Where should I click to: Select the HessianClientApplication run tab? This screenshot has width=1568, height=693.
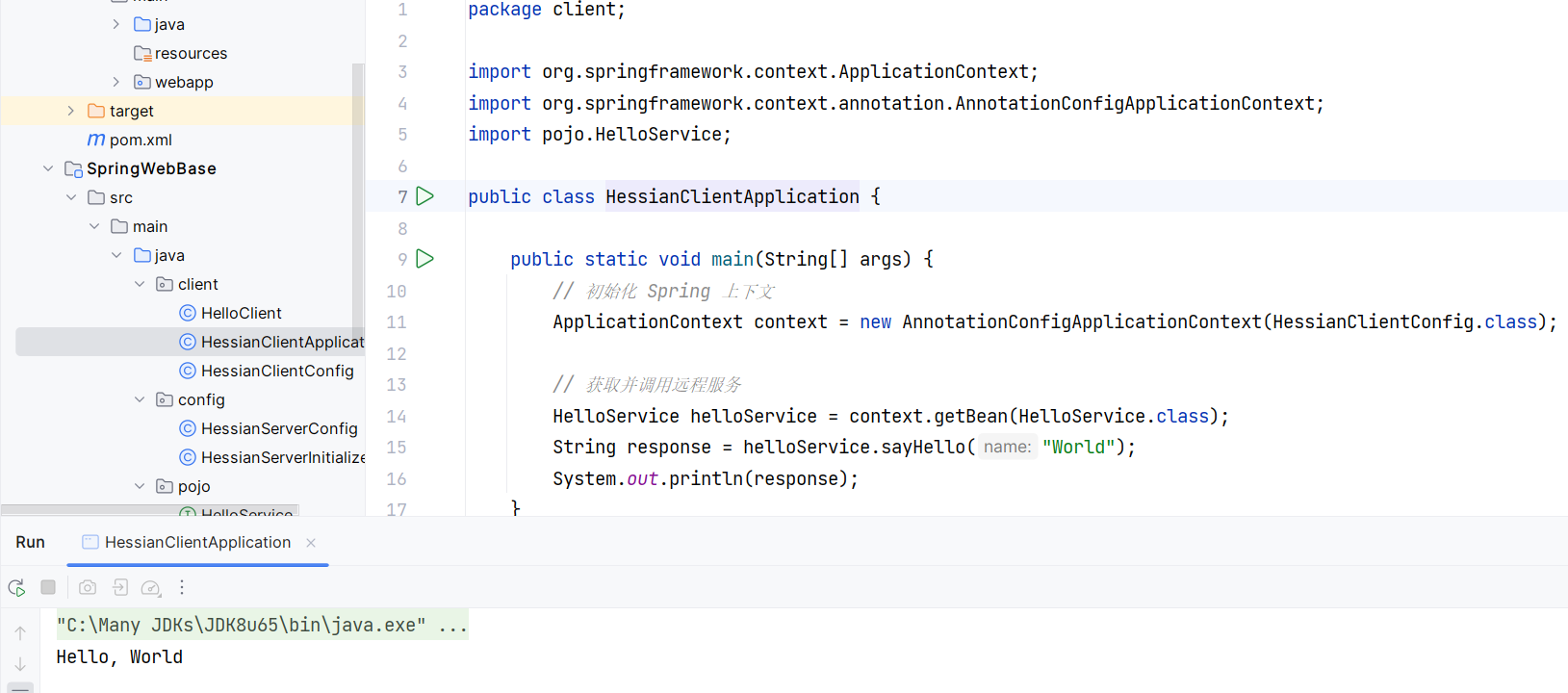coord(197,542)
